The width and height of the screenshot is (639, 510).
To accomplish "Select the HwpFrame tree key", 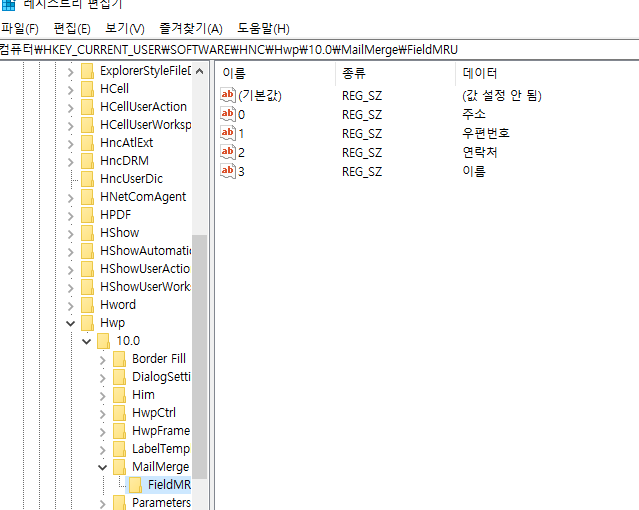I will pyautogui.click(x=161, y=431).
